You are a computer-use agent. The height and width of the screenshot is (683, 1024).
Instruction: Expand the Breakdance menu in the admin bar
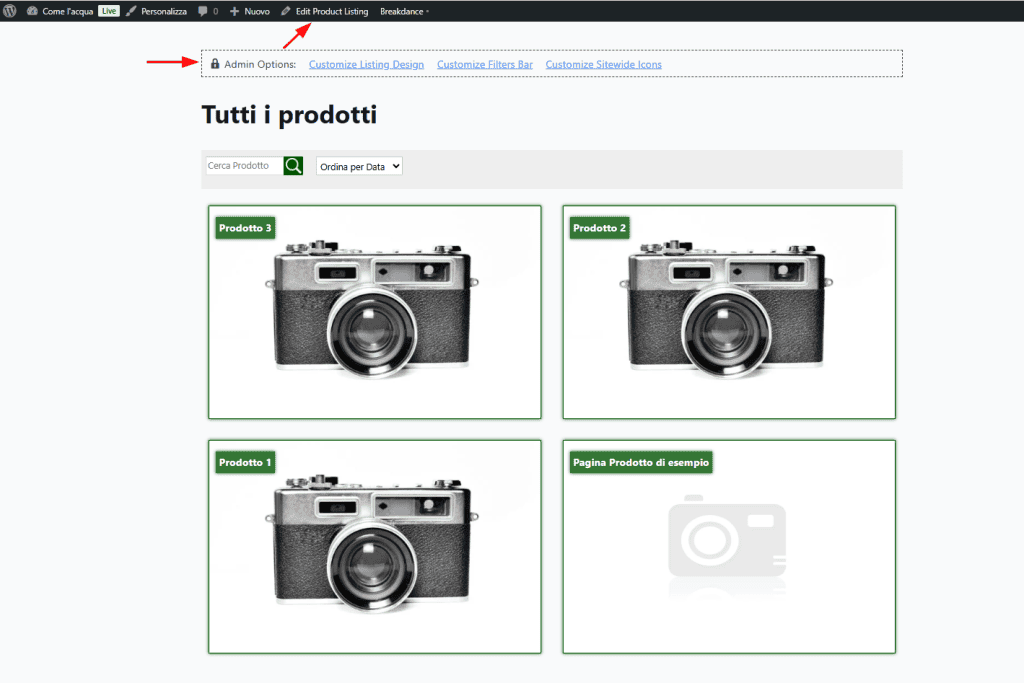[402, 11]
